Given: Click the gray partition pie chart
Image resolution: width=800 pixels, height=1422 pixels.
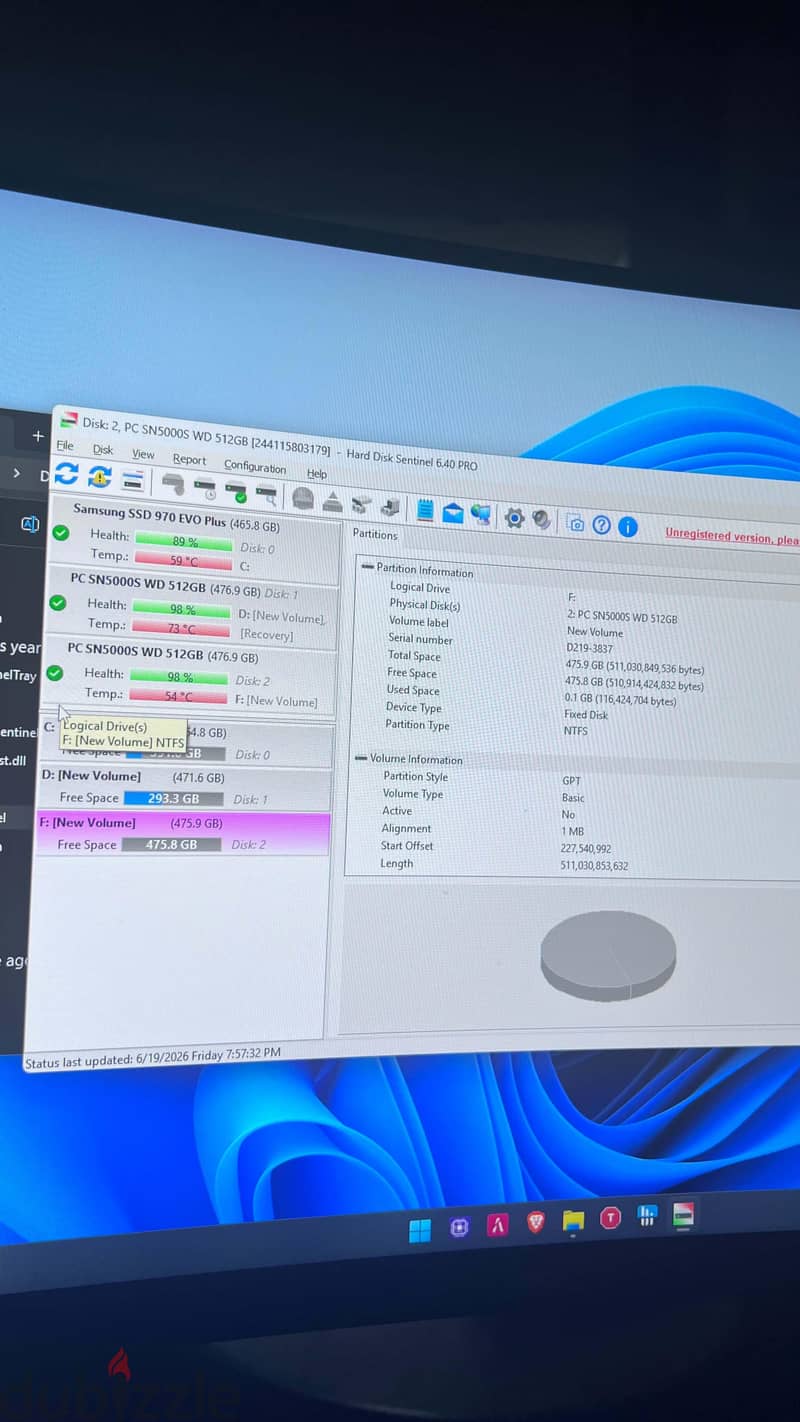Looking at the screenshot, I should tap(608, 954).
